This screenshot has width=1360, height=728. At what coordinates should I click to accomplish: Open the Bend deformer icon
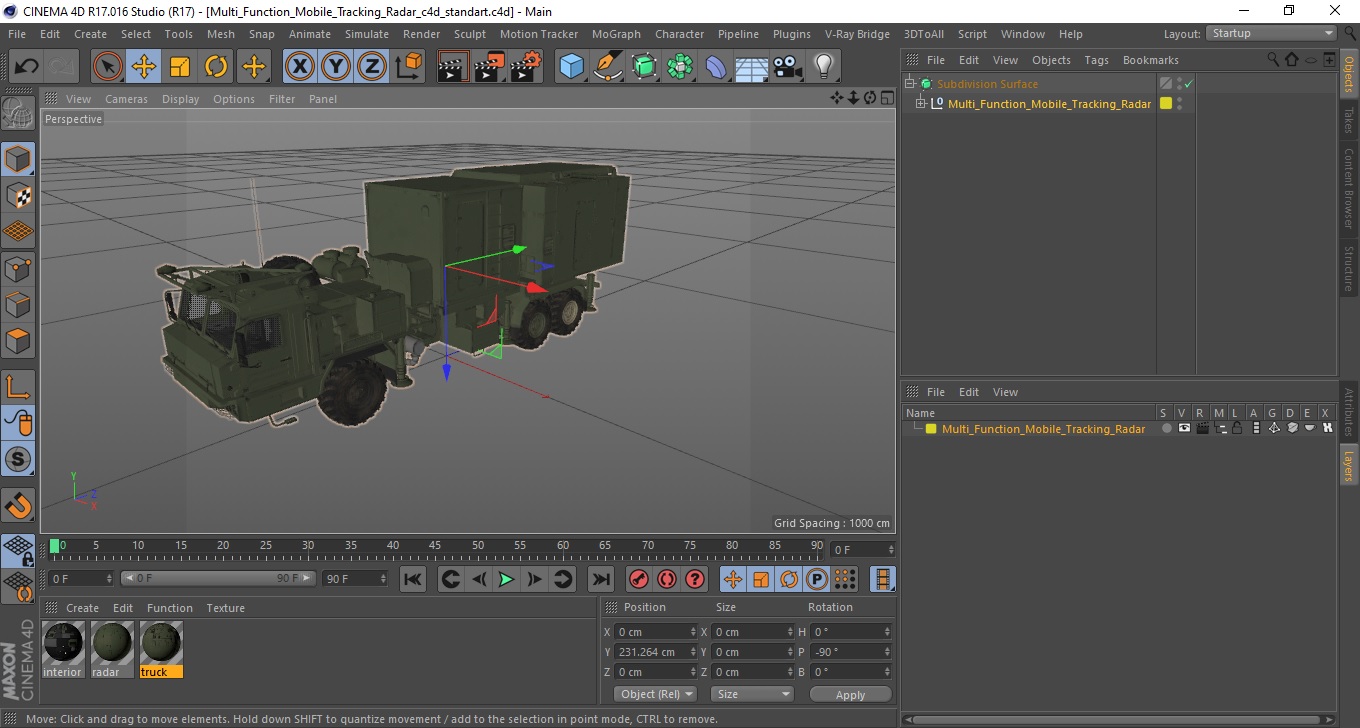click(716, 67)
